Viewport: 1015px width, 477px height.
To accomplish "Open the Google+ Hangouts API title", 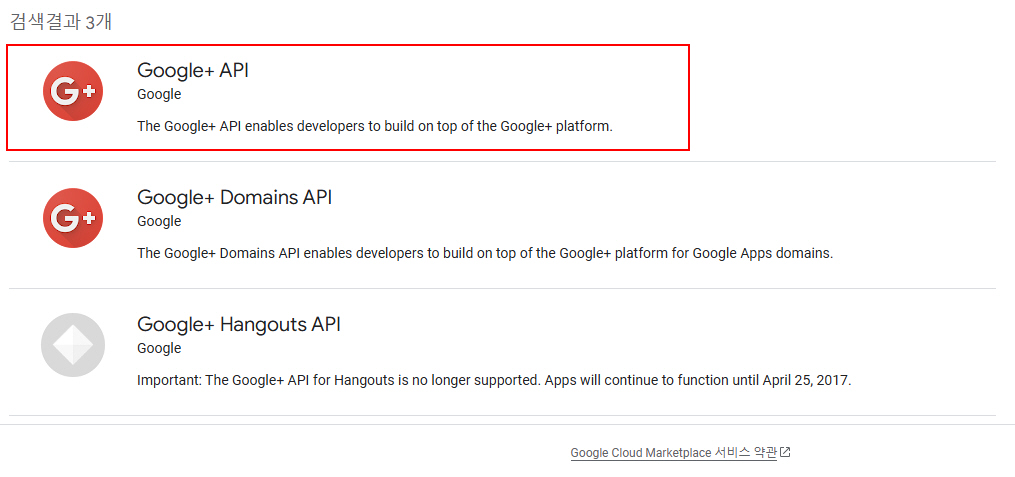I will [238, 324].
